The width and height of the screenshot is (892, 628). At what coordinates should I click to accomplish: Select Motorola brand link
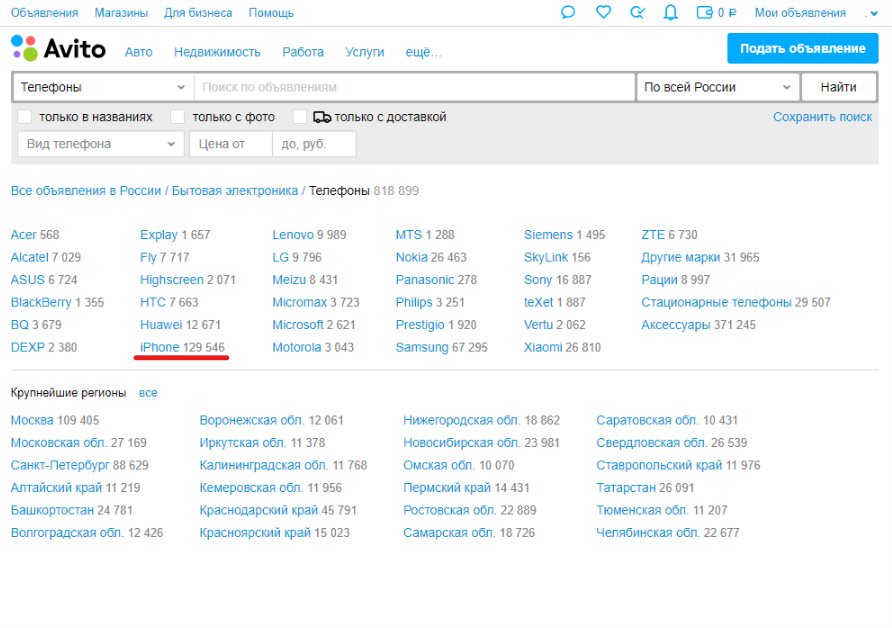[296, 347]
